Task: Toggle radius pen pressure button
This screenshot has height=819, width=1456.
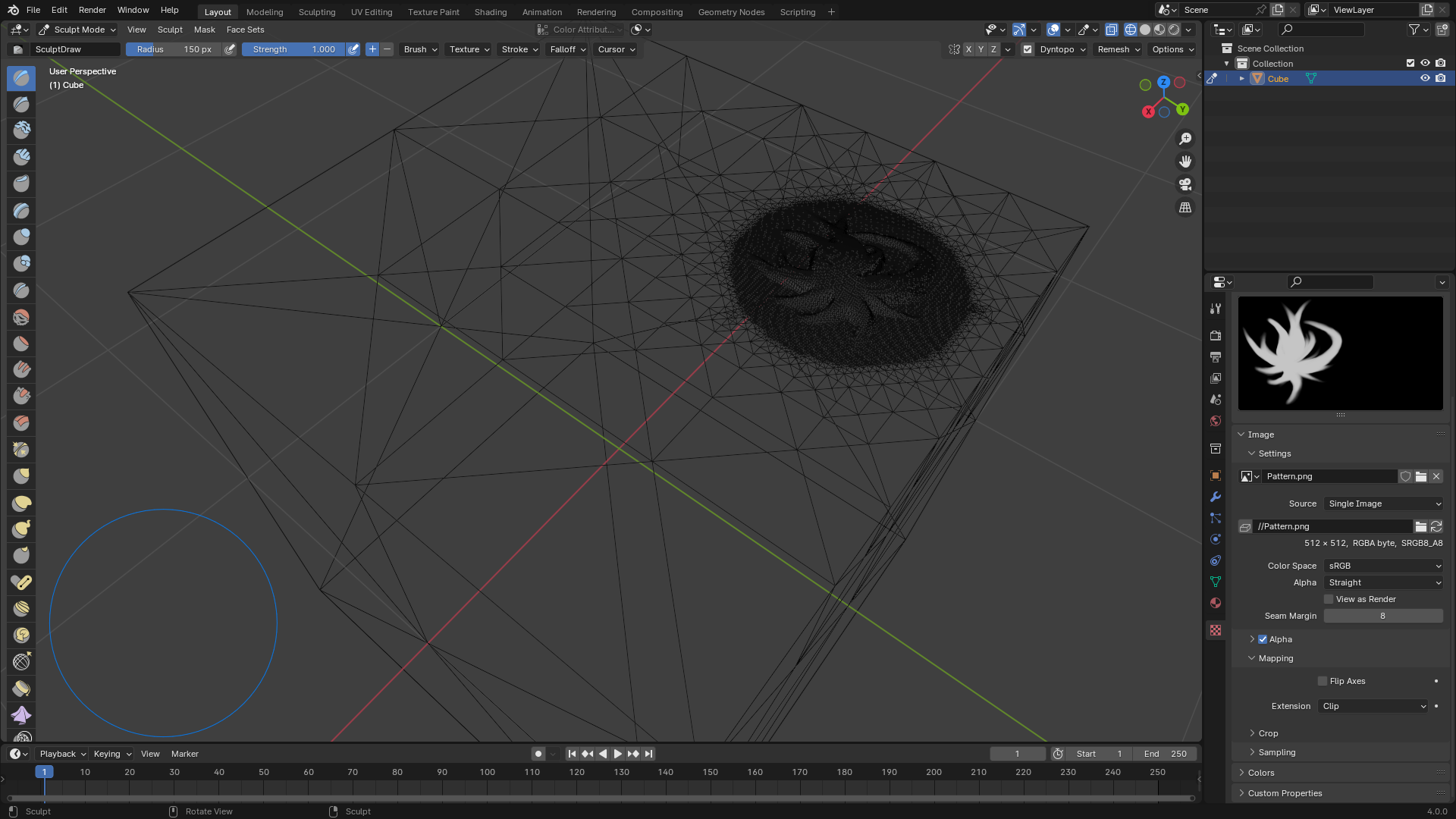Action: click(230, 49)
